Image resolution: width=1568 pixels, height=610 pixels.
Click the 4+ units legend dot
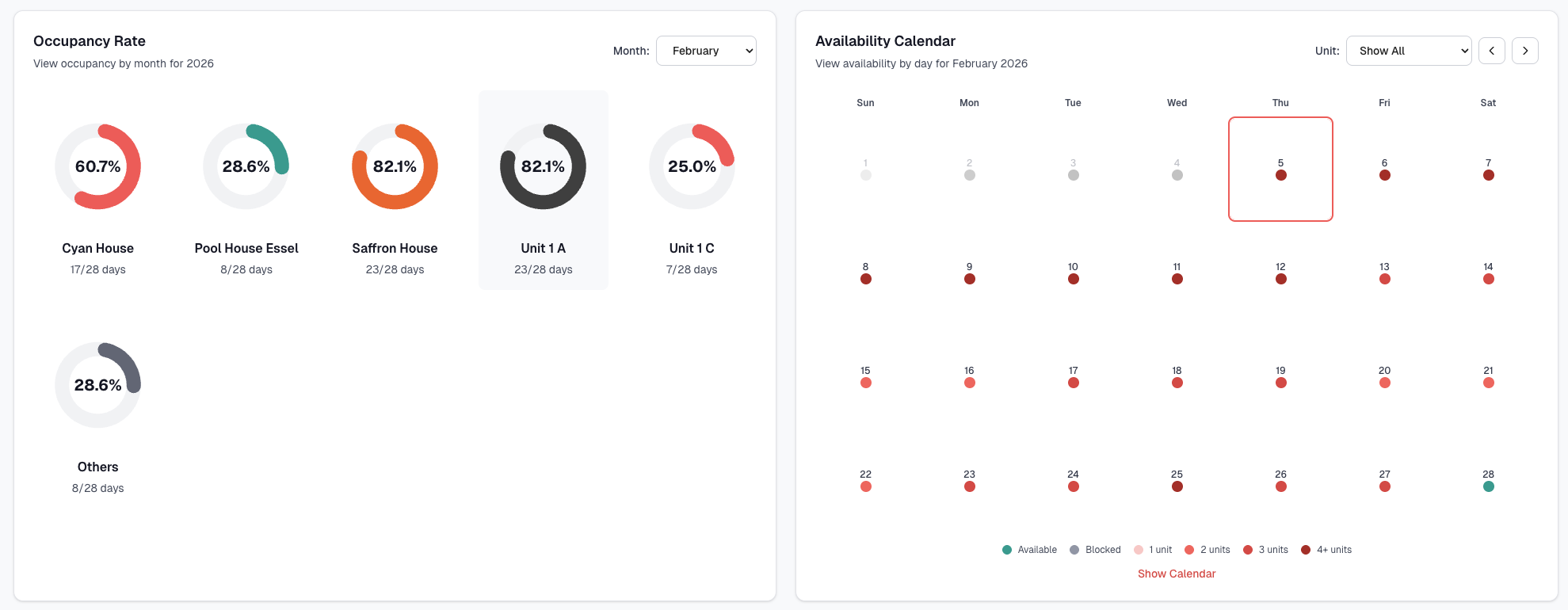tap(1306, 550)
